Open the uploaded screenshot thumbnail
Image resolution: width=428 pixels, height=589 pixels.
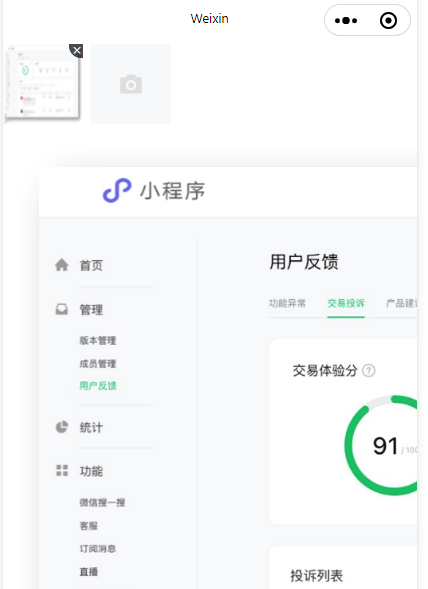click(42, 84)
